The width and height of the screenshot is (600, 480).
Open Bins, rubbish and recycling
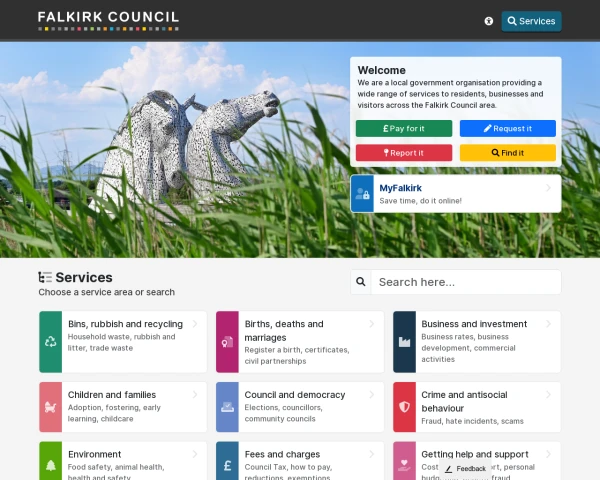click(125, 324)
